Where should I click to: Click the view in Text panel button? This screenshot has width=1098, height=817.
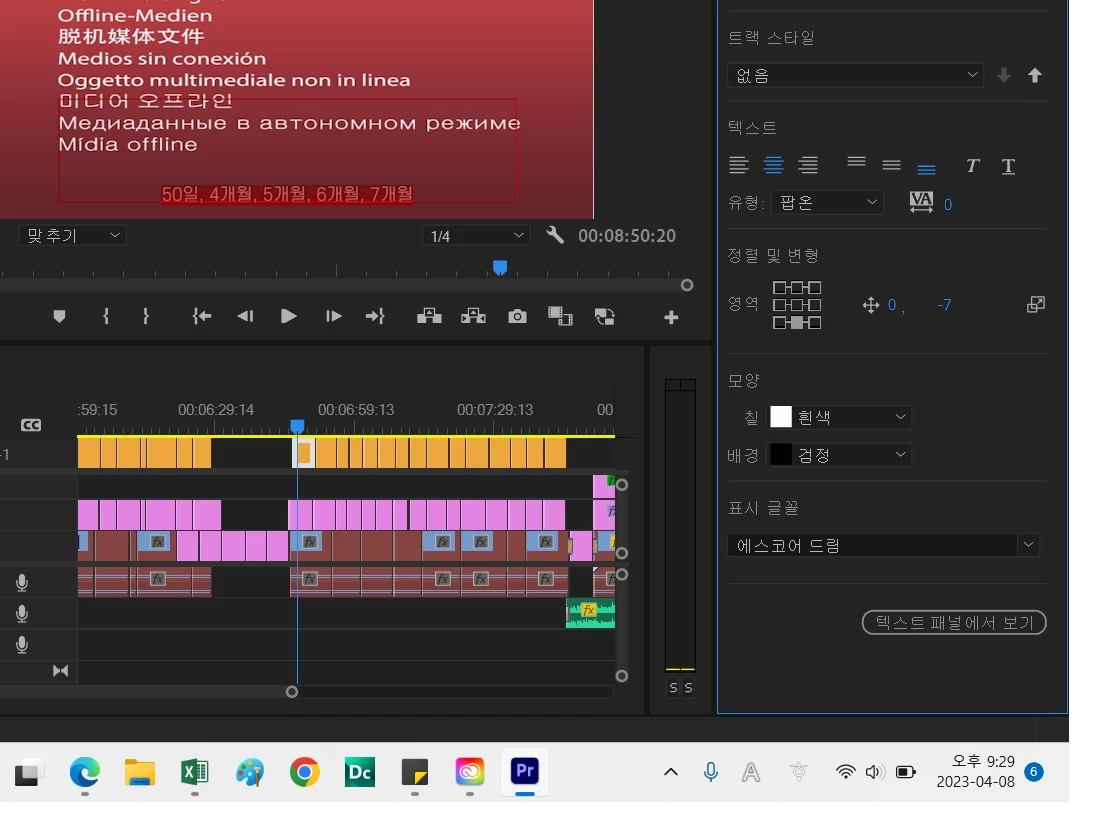(954, 622)
